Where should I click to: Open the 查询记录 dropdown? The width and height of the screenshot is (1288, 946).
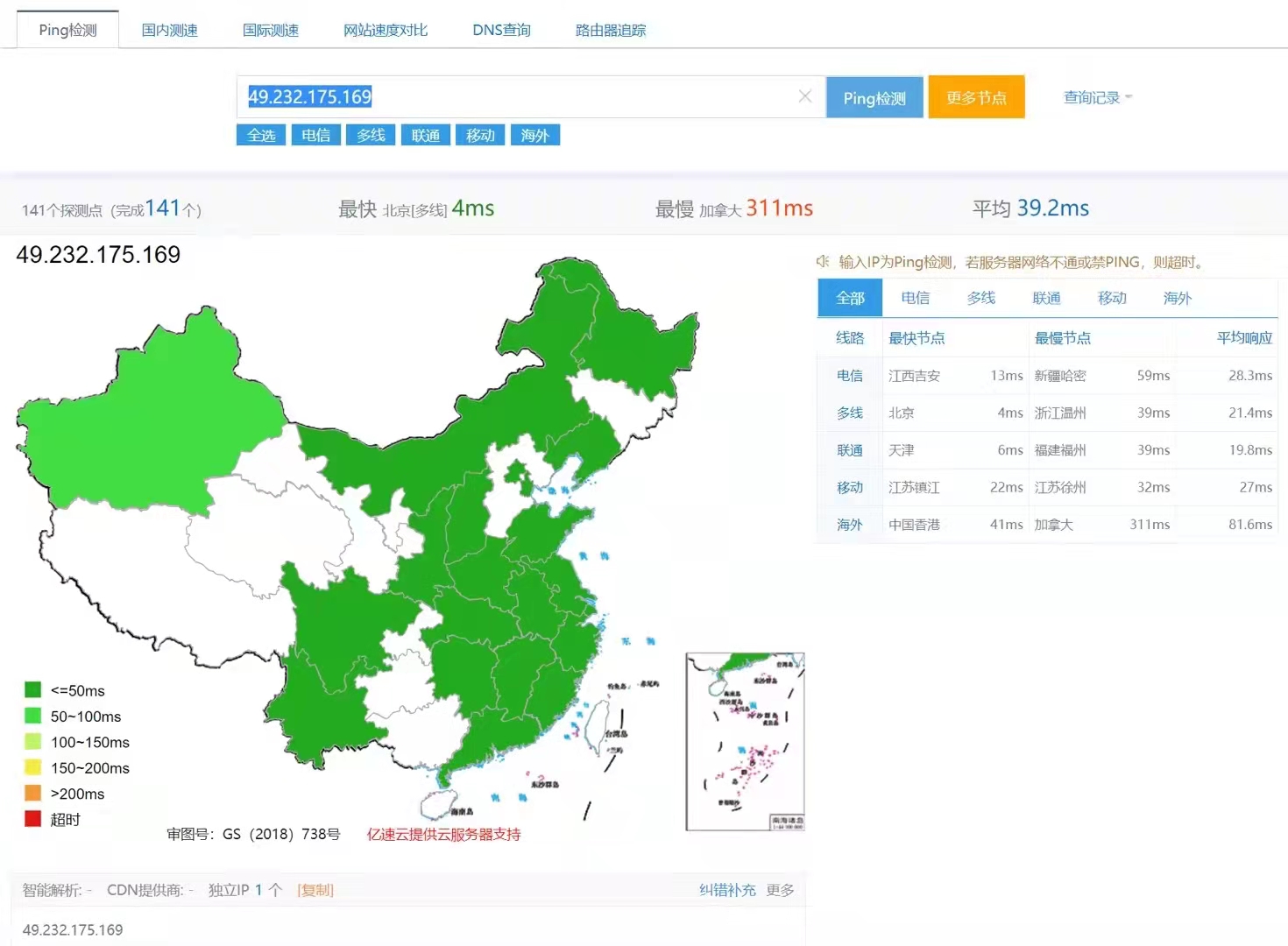[x=1097, y=97]
